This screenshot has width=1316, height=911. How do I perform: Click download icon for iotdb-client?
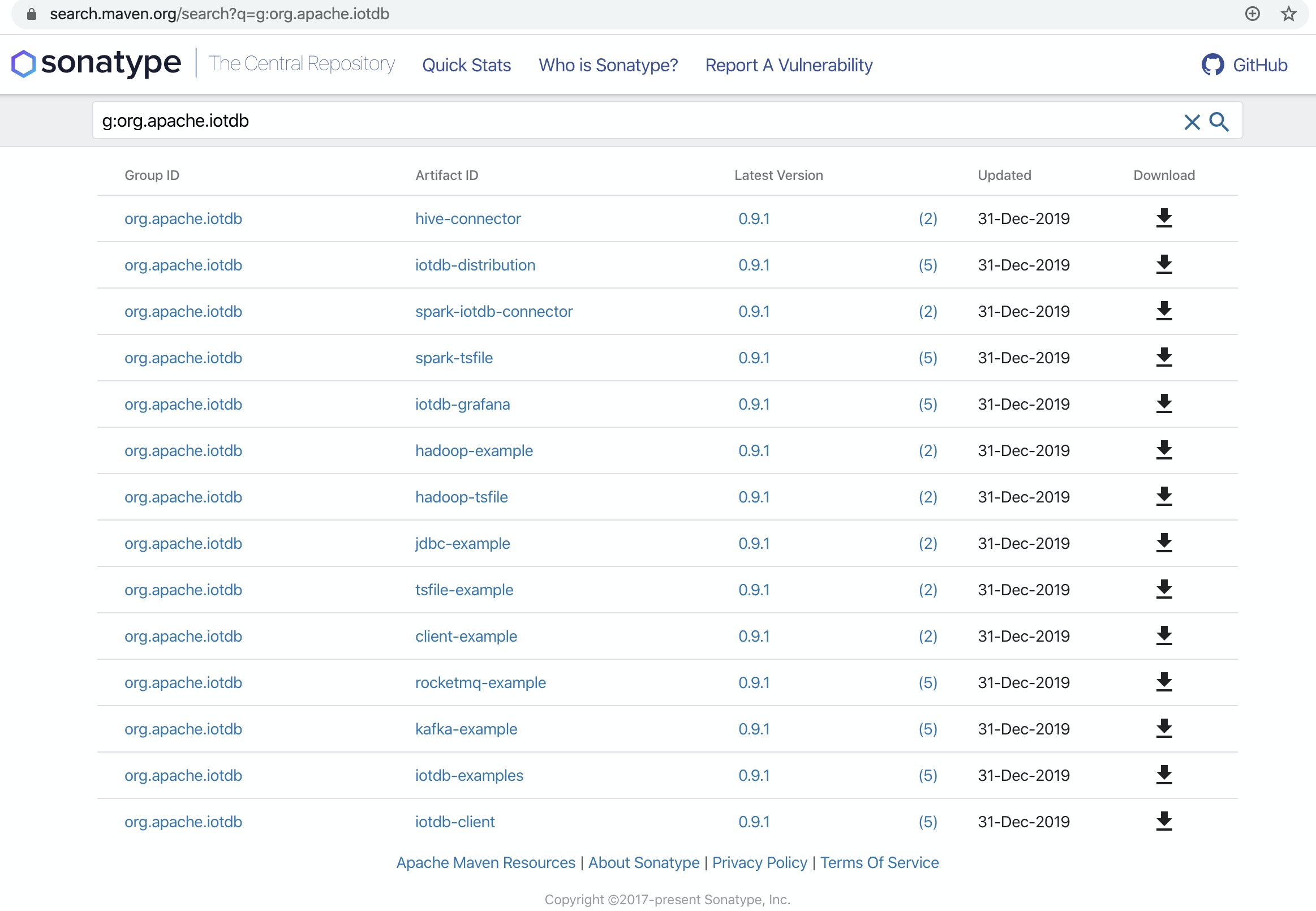tap(1164, 822)
